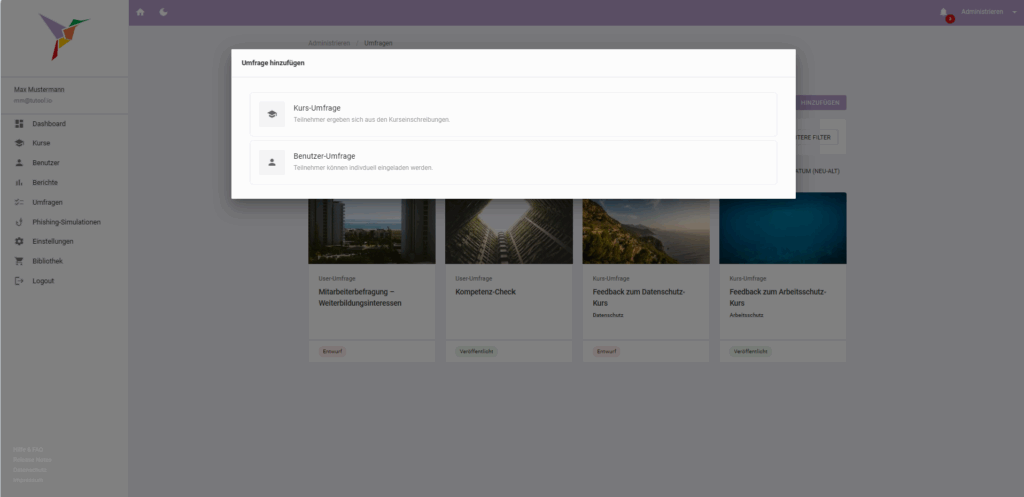Image resolution: width=1024 pixels, height=497 pixels.
Task: Toggle dark mode with the moon icon
Action: (x=163, y=12)
